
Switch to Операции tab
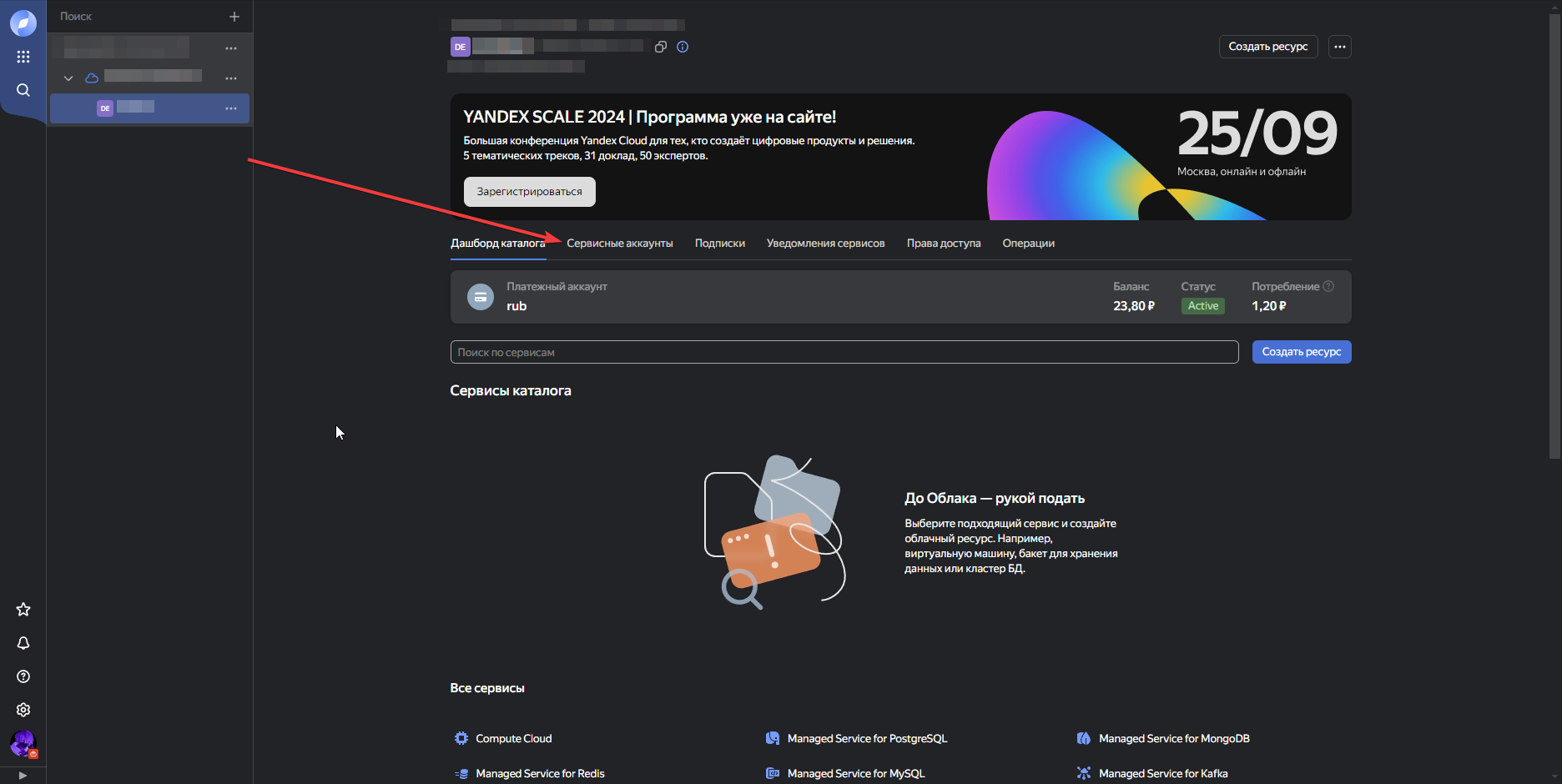[1029, 243]
